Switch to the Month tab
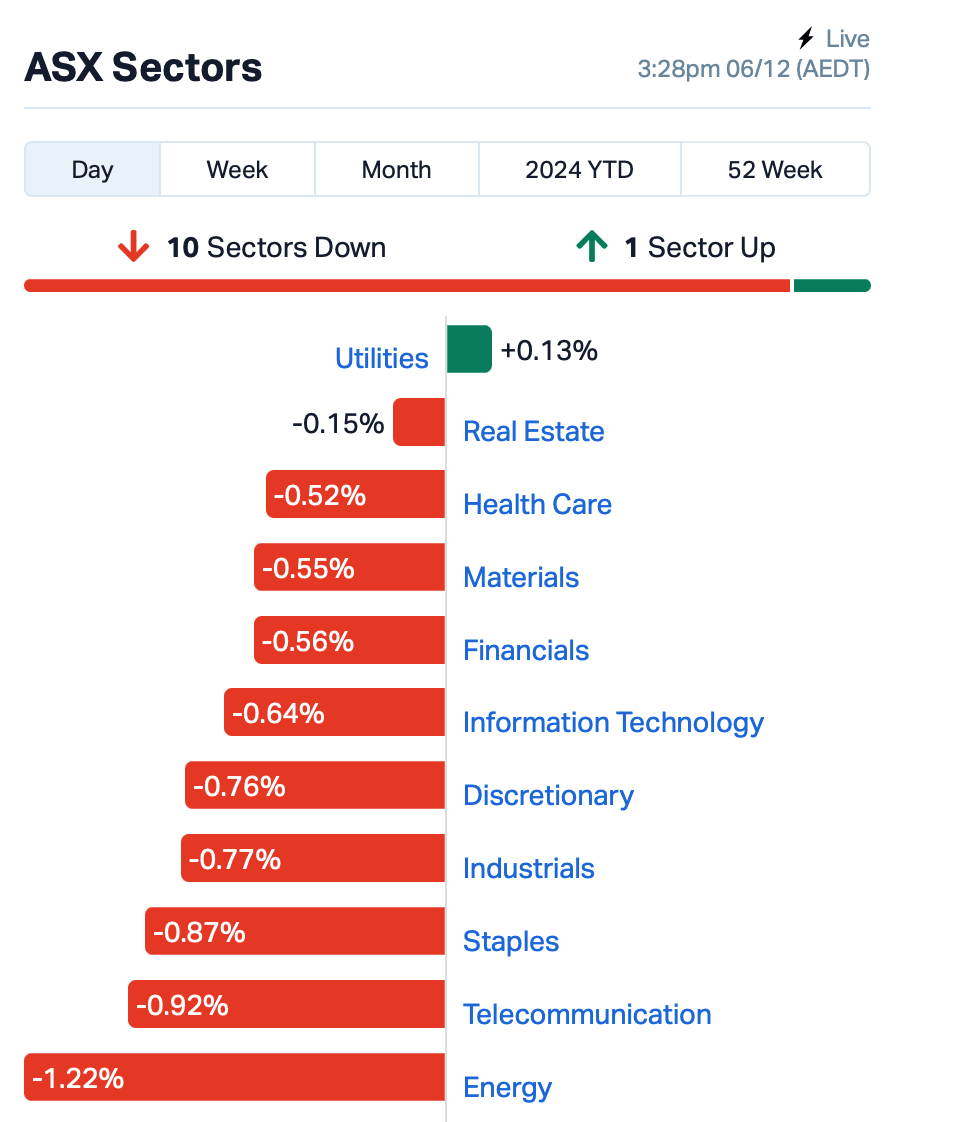The height and width of the screenshot is (1122, 962). (397, 170)
